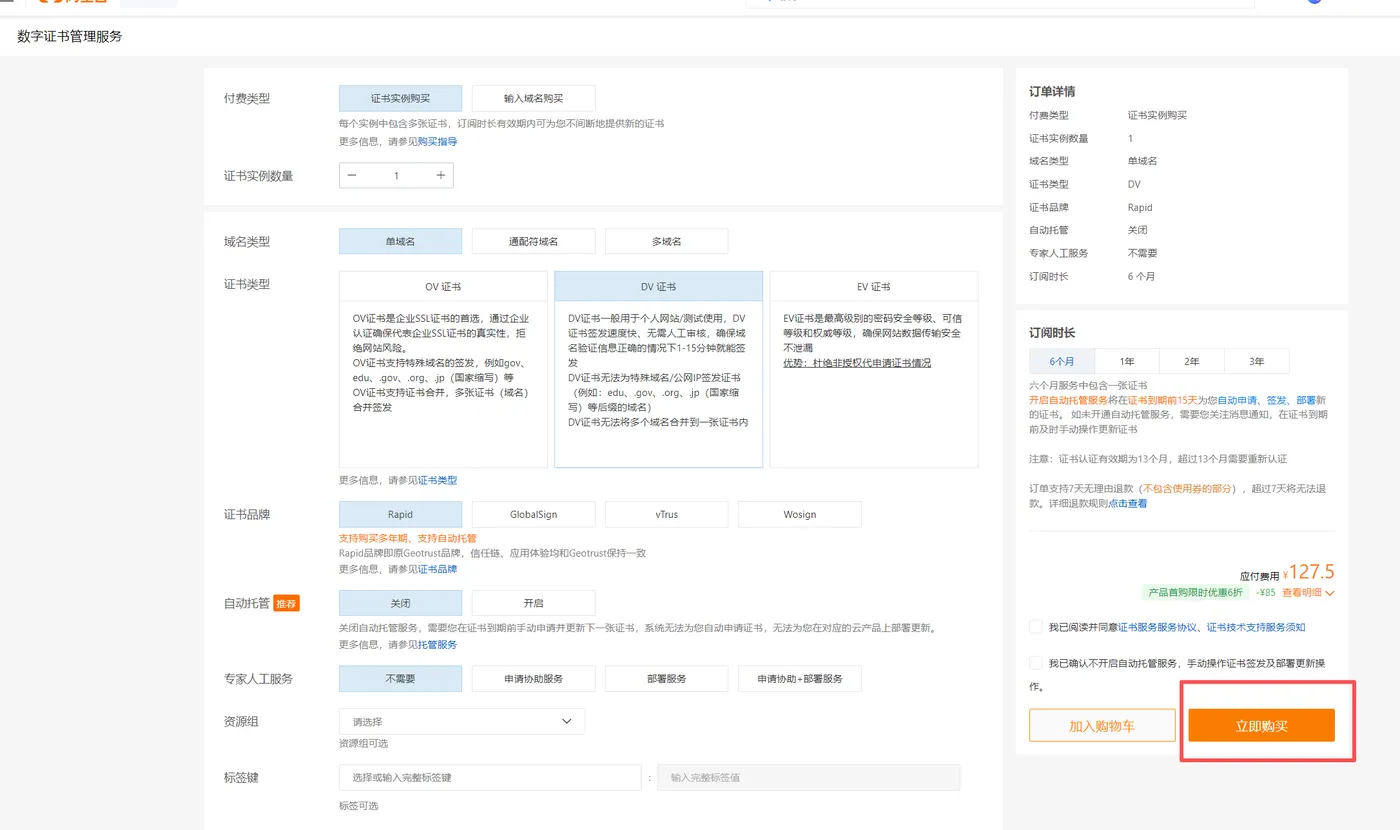
Task: Click the 推荐 badge beside 自动托管
Action: (x=287, y=603)
